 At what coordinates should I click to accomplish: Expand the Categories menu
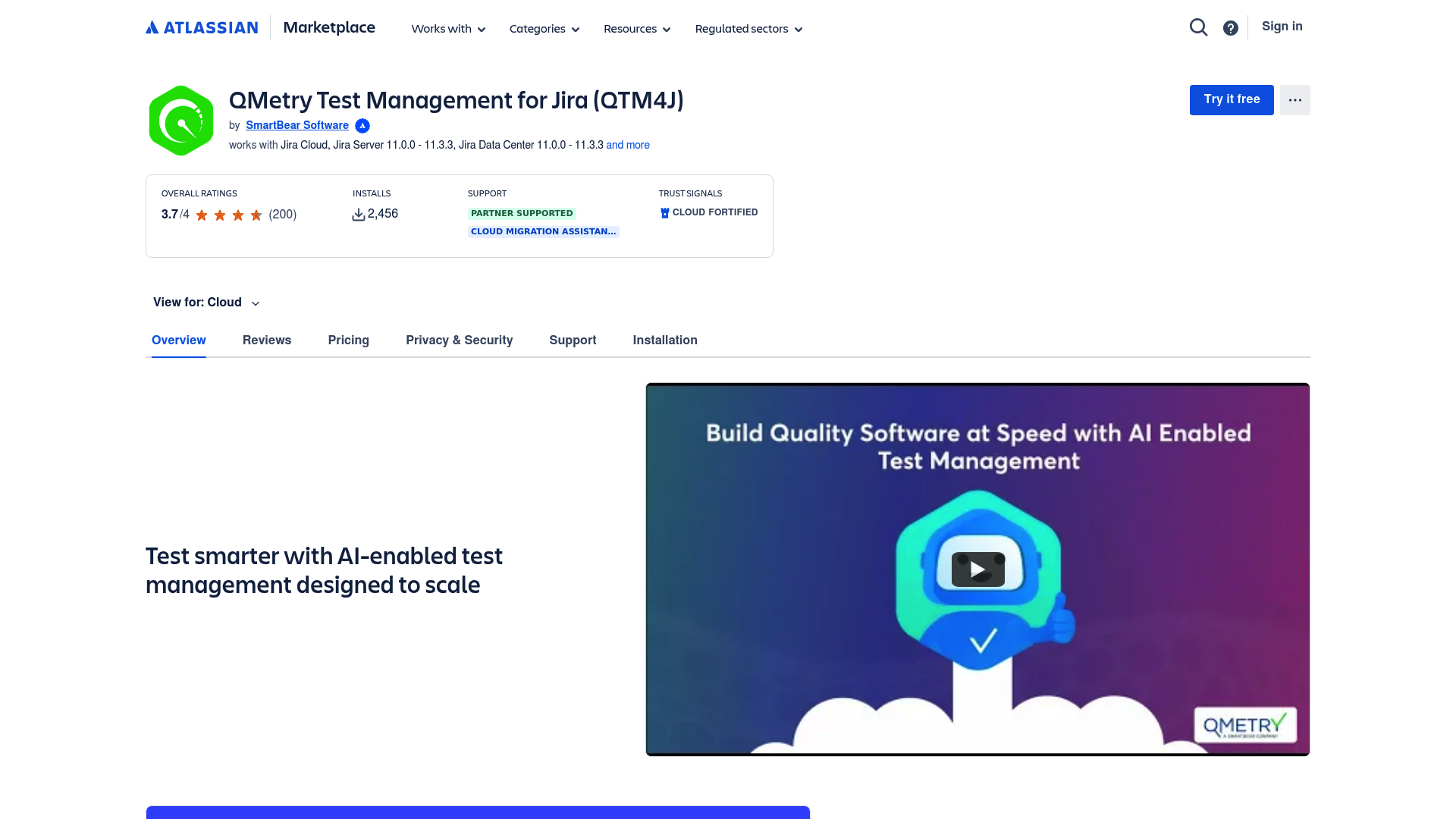(x=544, y=29)
